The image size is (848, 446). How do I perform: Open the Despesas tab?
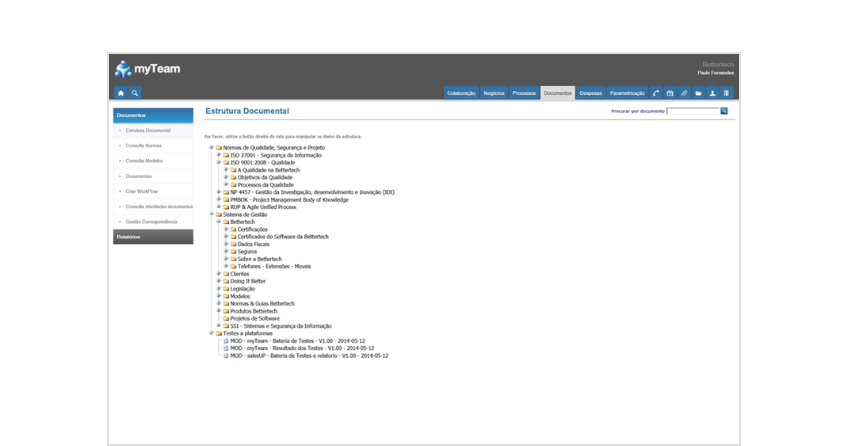point(590,93)
